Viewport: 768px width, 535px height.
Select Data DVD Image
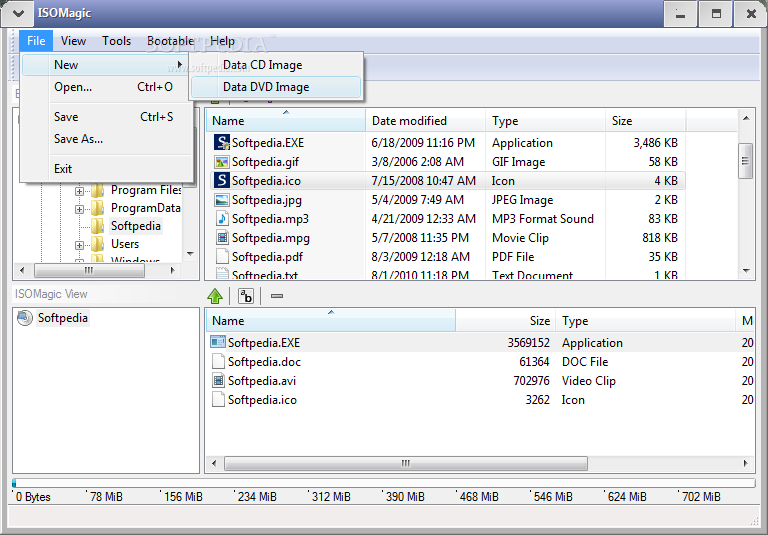(x=276, y=87)
